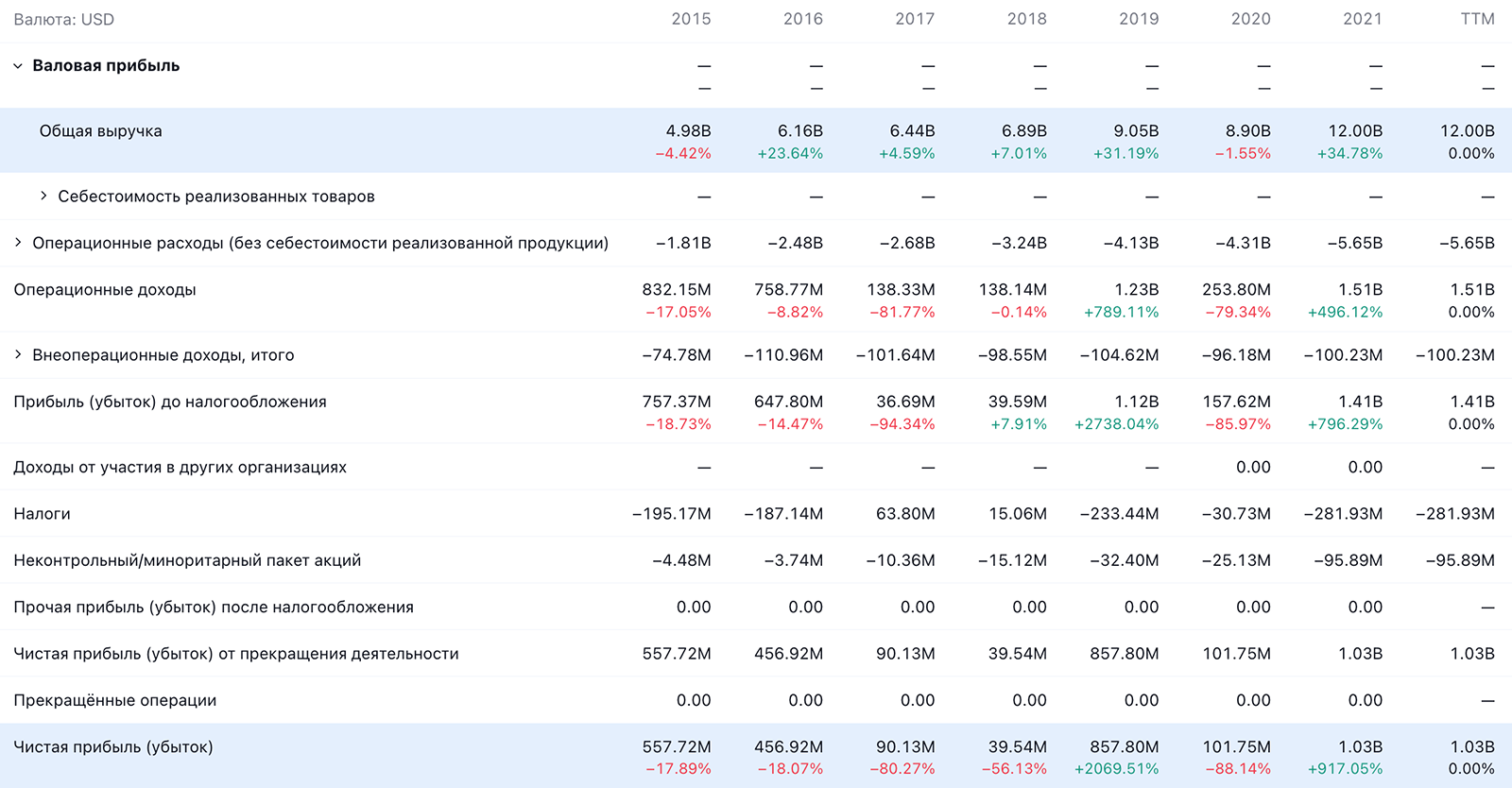Click operating income 832.15M value
The height and width of the screenshot is (788, 1512).
[677, 290]
